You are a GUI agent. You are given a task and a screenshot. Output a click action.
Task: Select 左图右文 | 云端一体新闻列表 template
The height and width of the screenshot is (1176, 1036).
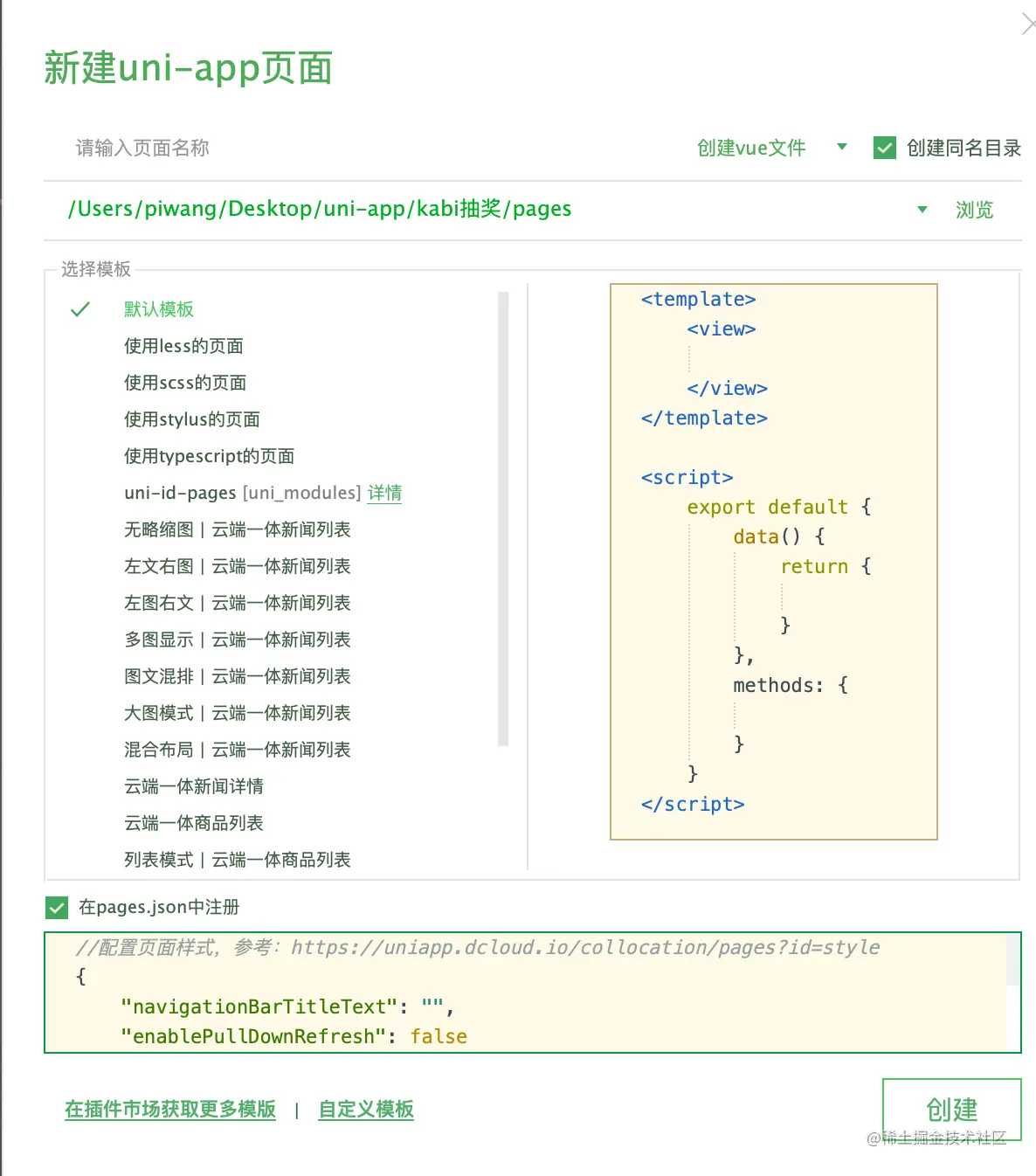click(x=238, y=603)
